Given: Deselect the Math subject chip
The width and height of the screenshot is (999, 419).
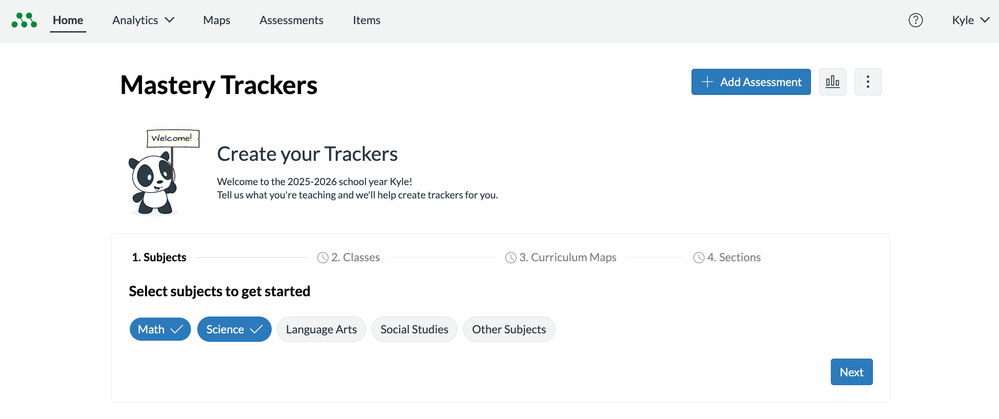Looking at the screenshot, I should click(x=160, y=329).
